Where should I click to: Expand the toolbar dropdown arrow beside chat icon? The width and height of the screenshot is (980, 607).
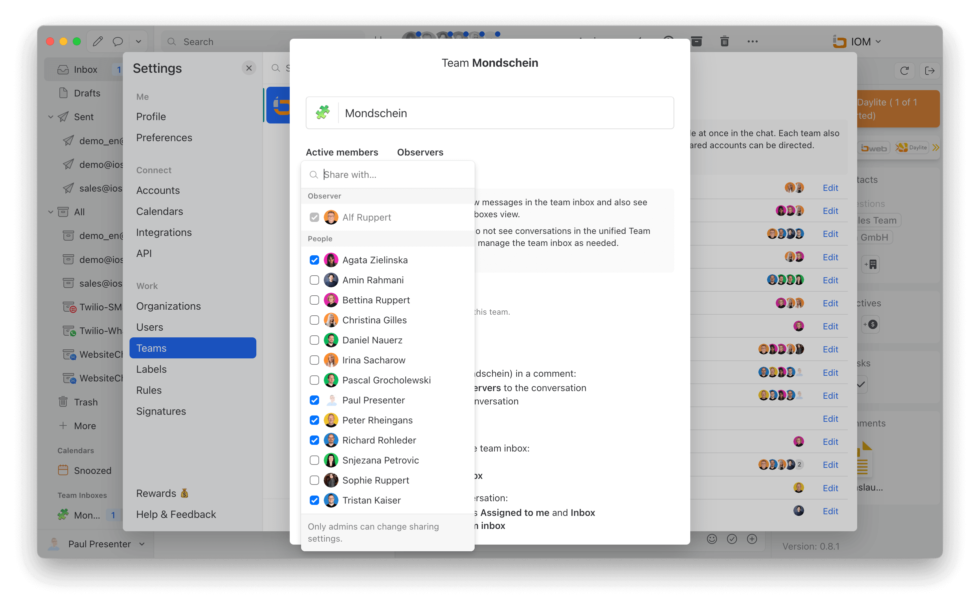(138, 41)
